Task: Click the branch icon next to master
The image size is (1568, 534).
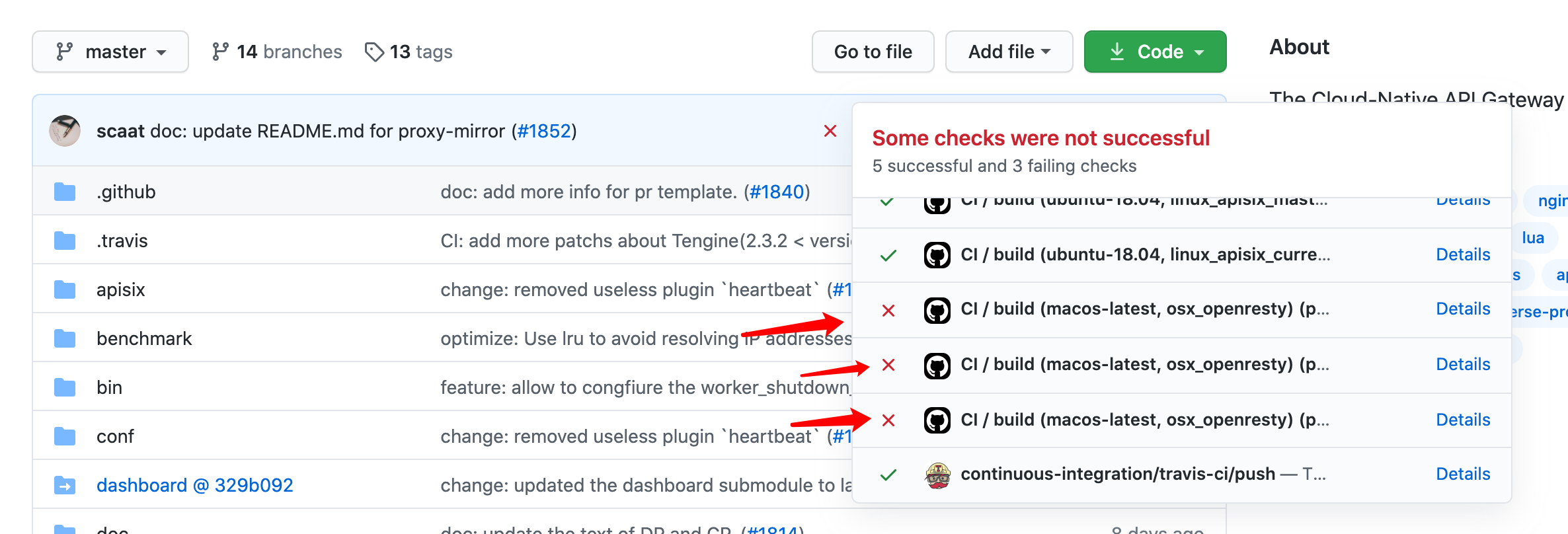Action: coord(64,51)
